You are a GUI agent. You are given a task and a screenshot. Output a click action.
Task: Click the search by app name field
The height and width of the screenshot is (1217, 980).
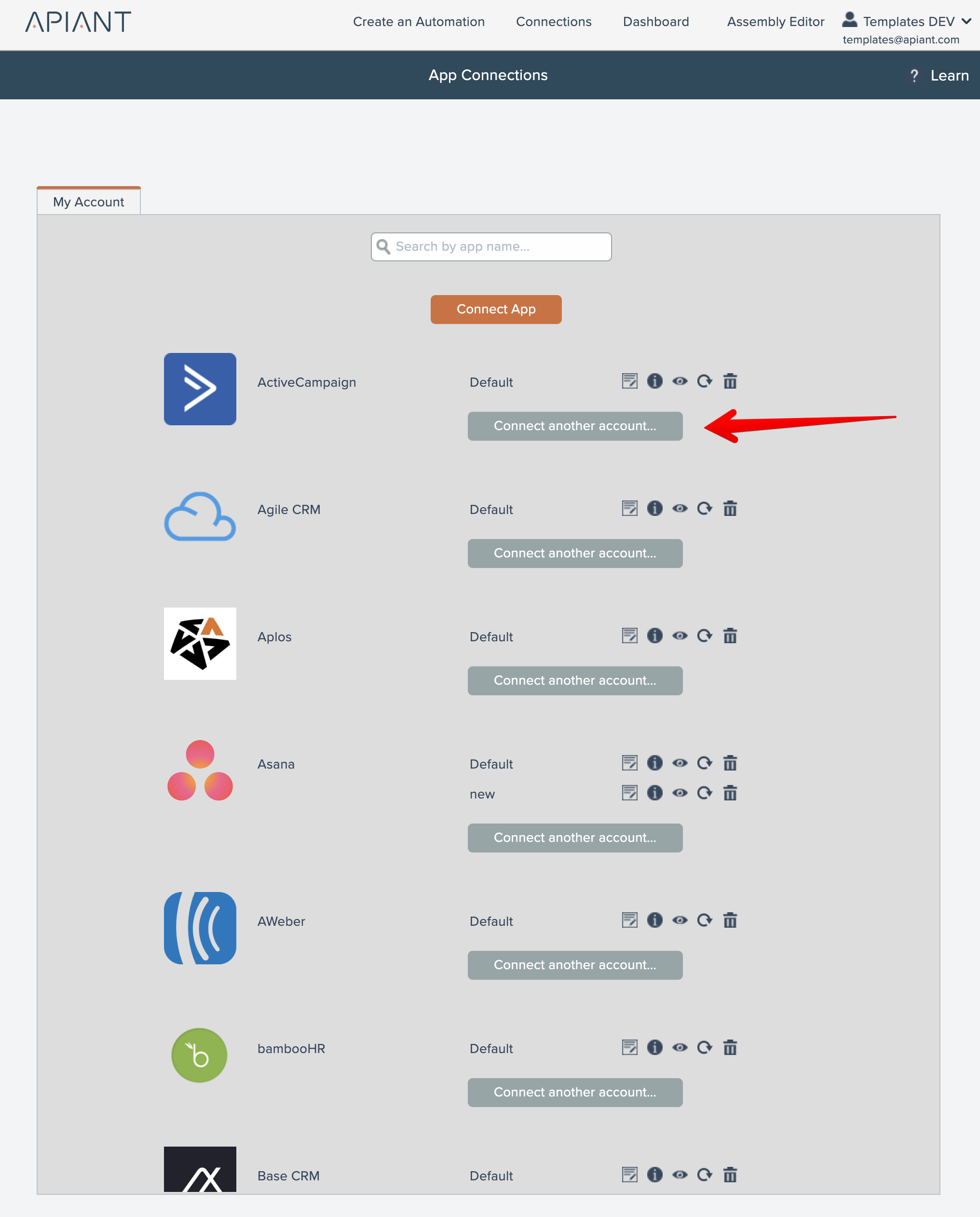click(491, 247)
